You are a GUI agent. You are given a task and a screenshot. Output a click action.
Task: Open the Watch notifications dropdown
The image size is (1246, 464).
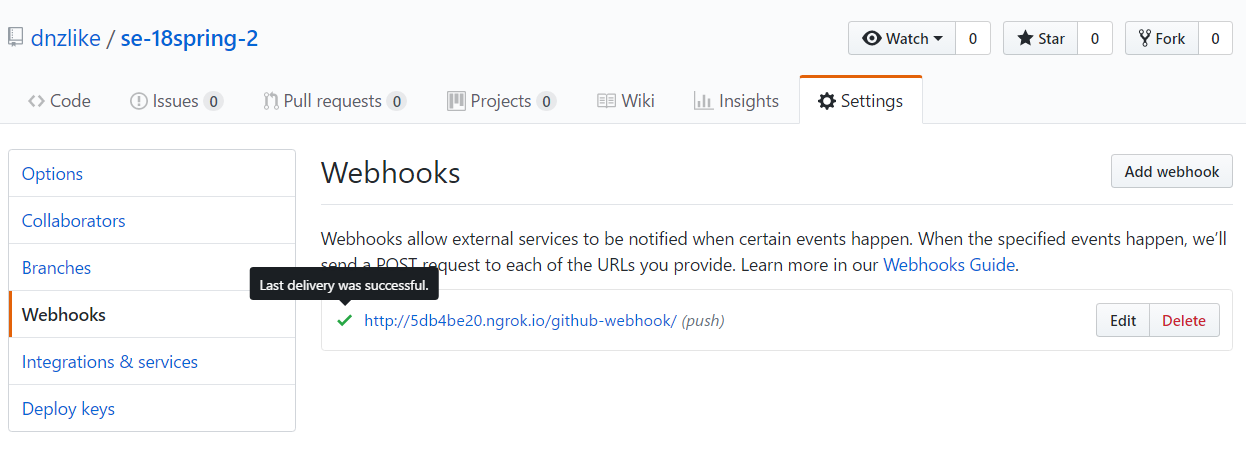pyautogui.click(x=902, y=38)
